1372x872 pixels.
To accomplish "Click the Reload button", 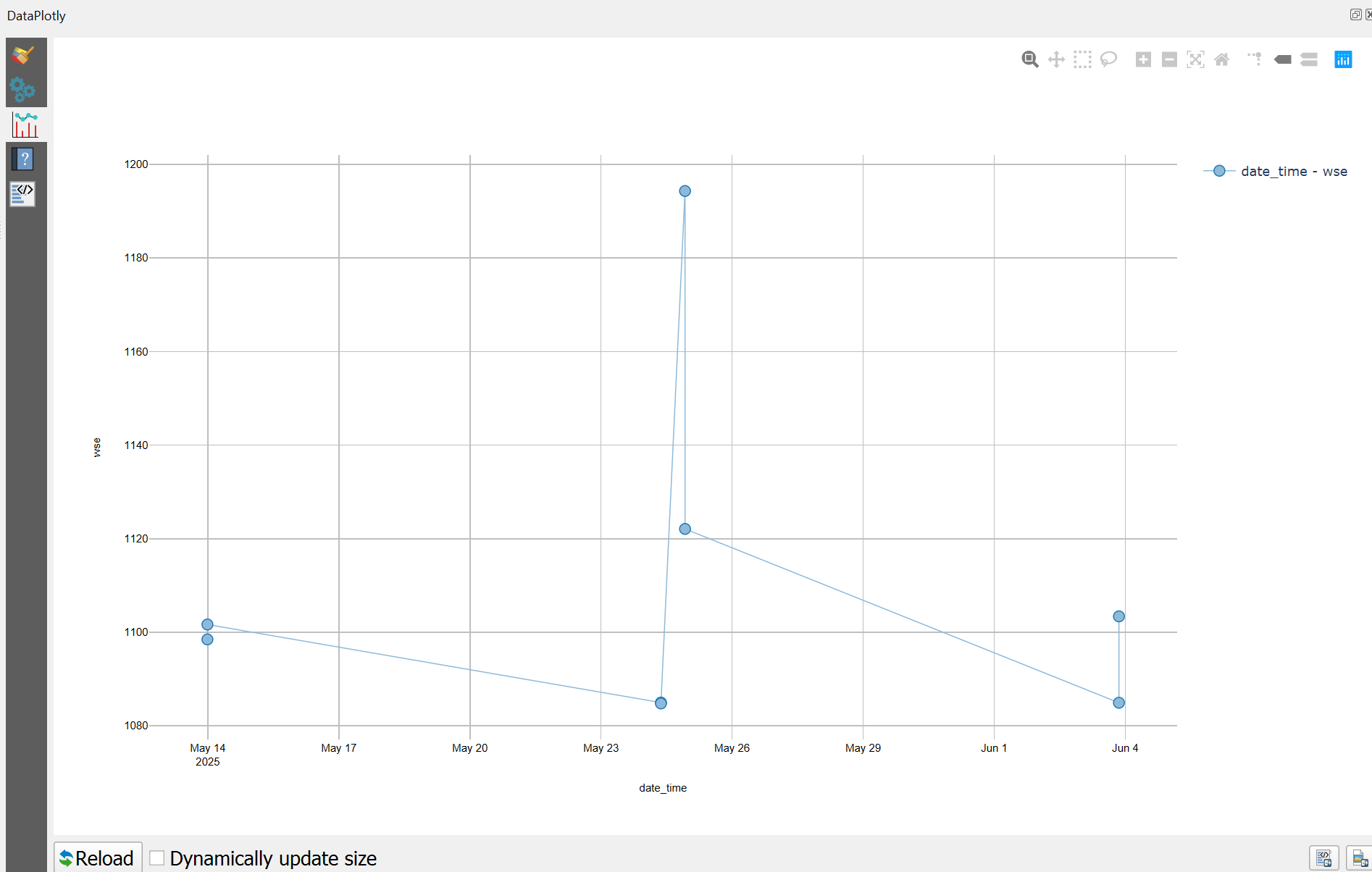I will [98, 858].
